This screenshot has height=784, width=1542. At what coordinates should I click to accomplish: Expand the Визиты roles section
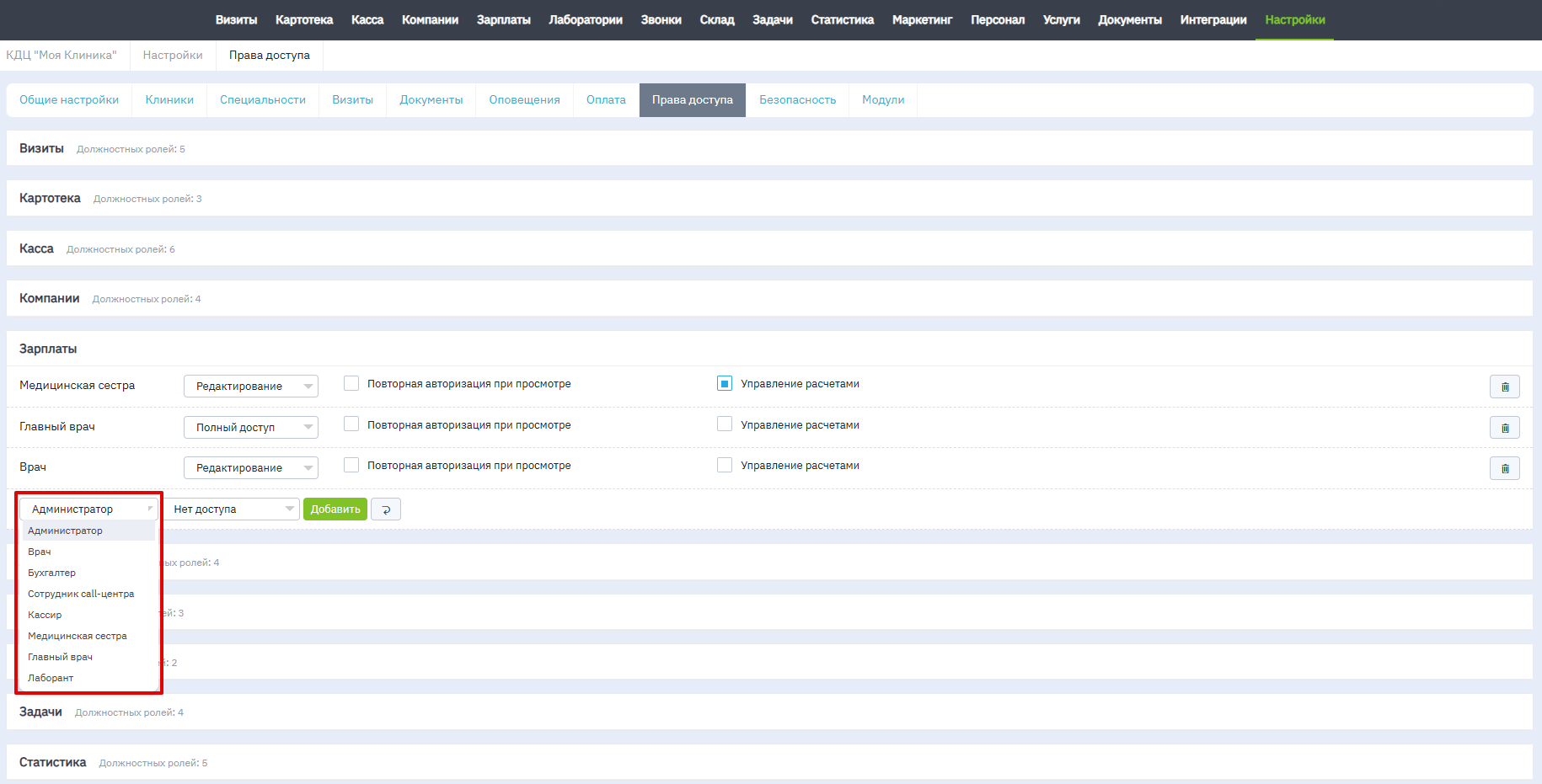click(42, 149)
